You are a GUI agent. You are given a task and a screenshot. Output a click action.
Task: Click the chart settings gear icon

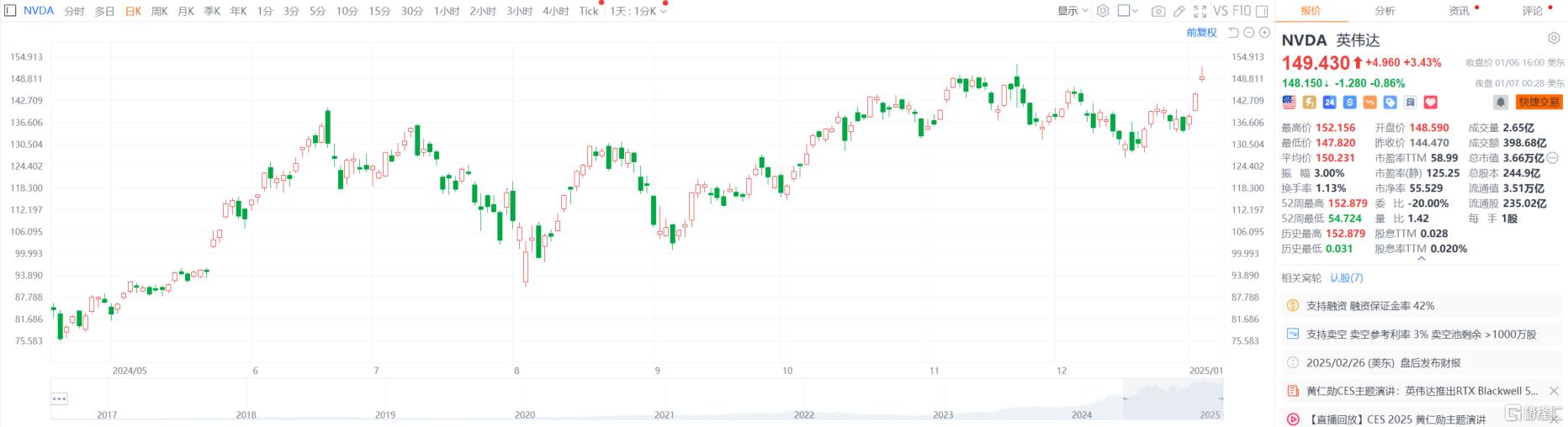point(1103,11)
